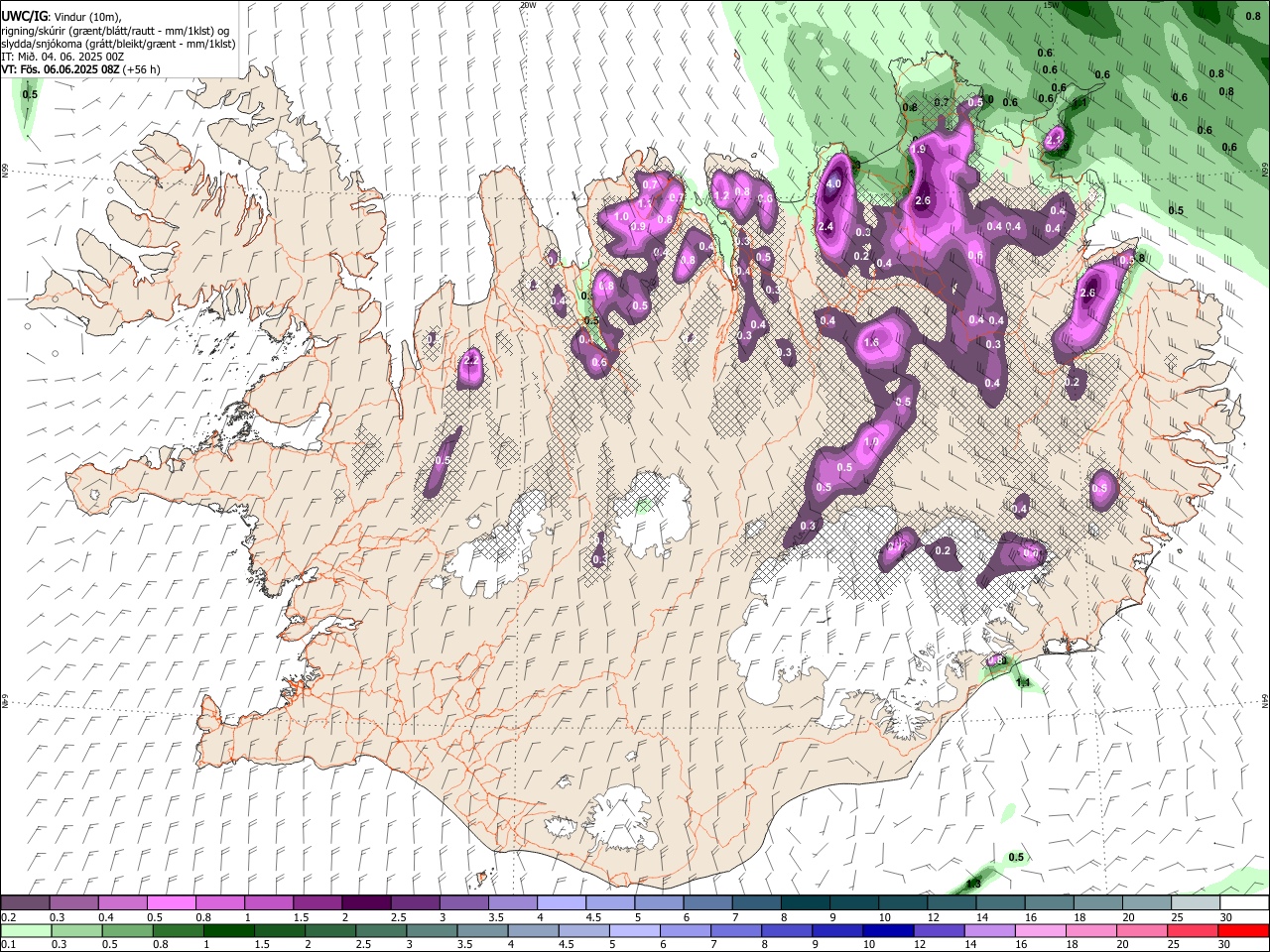The image size is (1270, 952).
Task: Click the white 30+ snow legend swatch
Action: (1243, 903)
